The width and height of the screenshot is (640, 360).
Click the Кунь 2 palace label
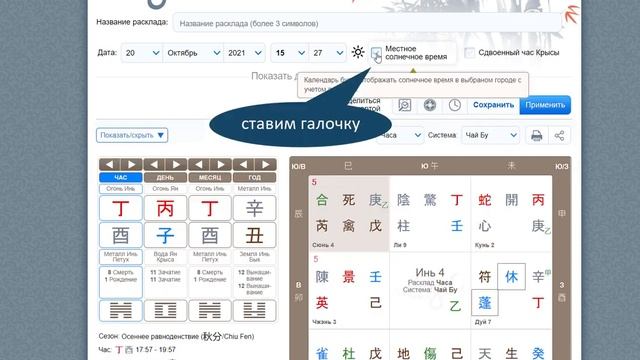(x=484, y=245)
